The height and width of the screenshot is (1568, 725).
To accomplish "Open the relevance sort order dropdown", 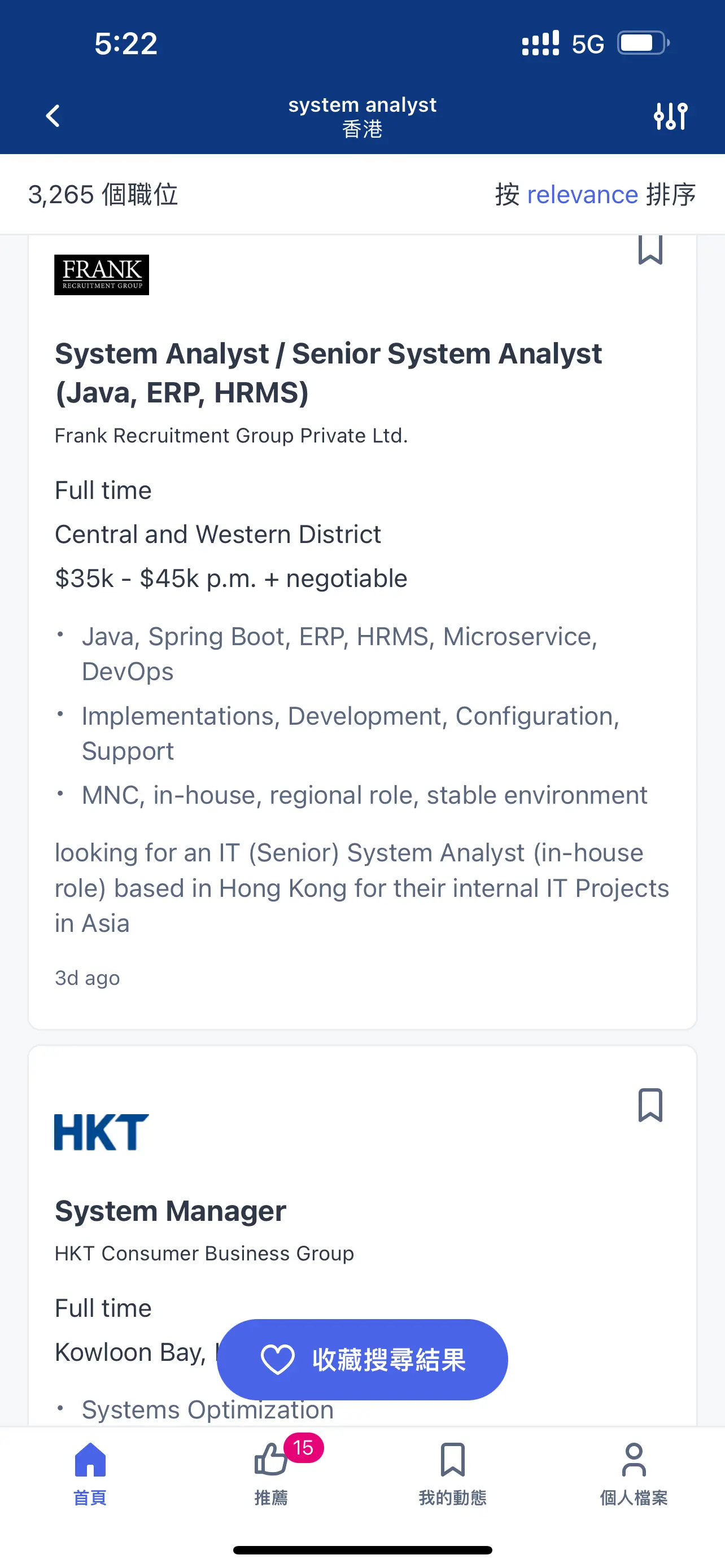I will click(x=583, y=195).
